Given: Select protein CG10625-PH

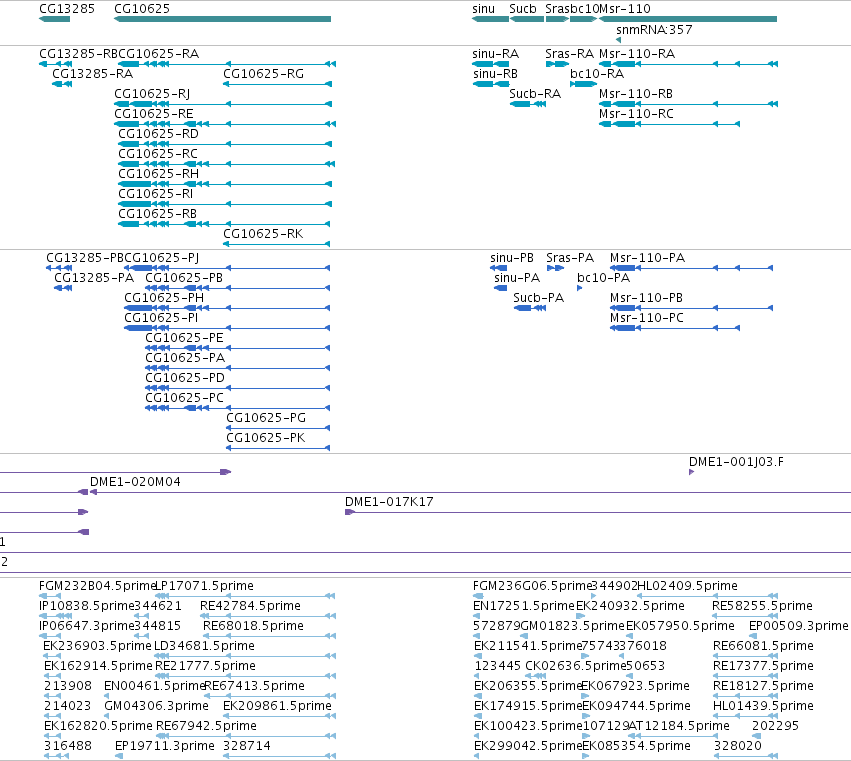Looking at the screenshot, I should point(227,308).
